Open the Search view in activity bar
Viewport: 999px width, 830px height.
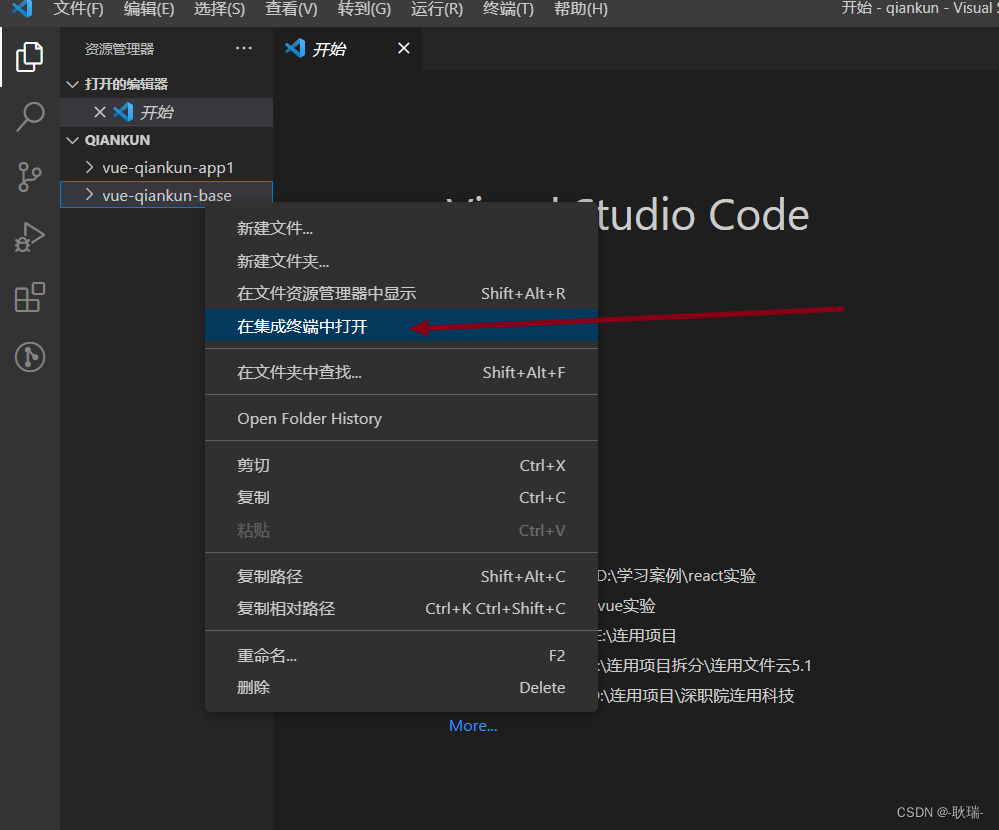(x=29, y=117)
